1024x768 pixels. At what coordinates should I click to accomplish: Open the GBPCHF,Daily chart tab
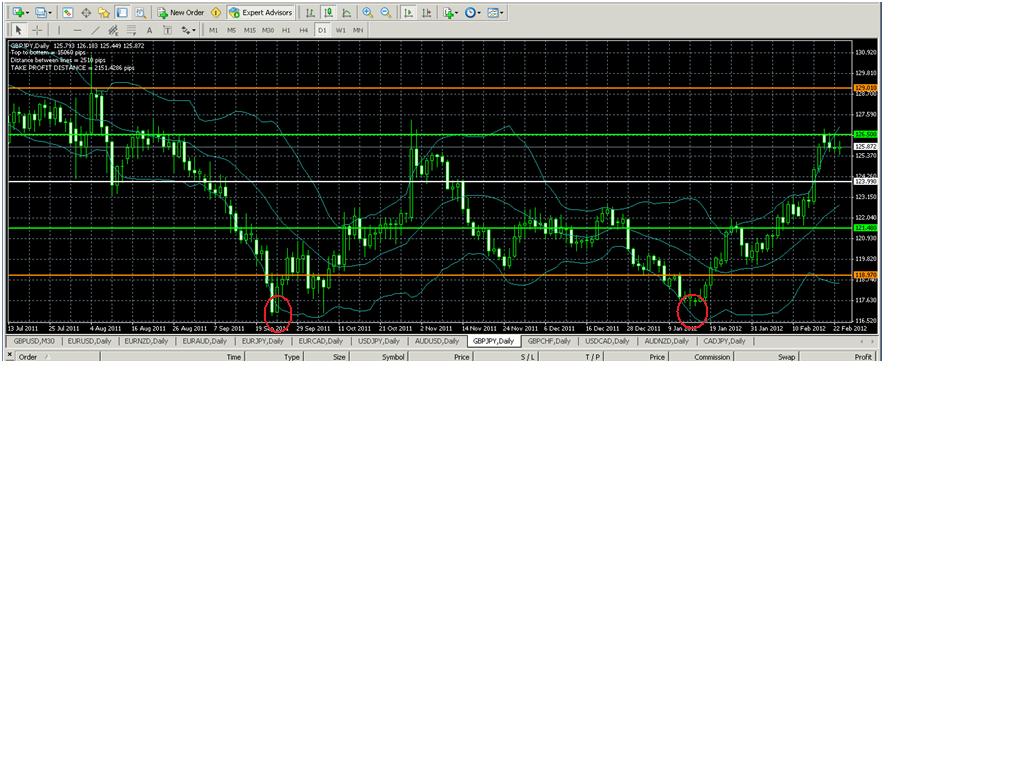(549, 341)
